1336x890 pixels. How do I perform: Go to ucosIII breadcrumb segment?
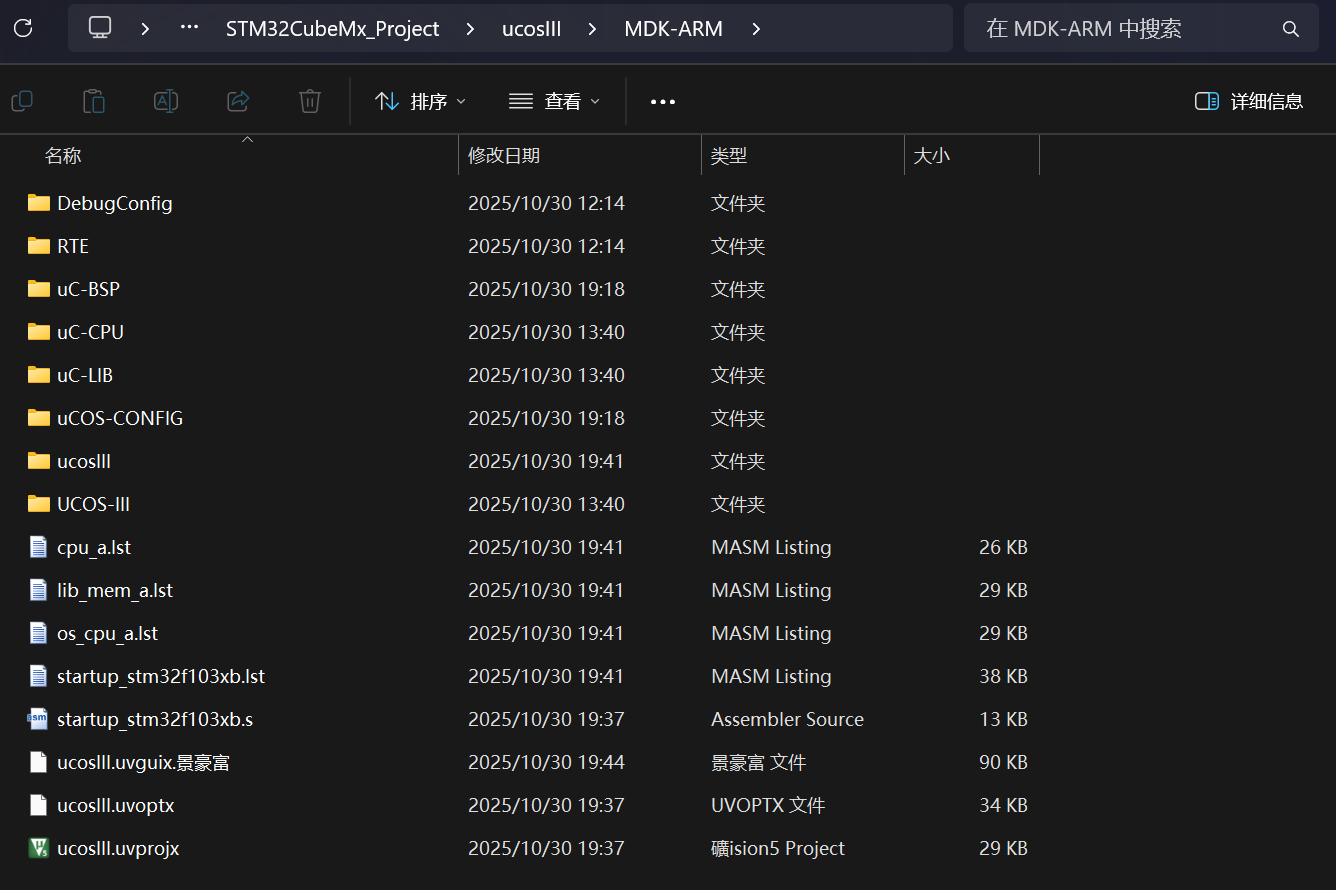click(531, 29)
